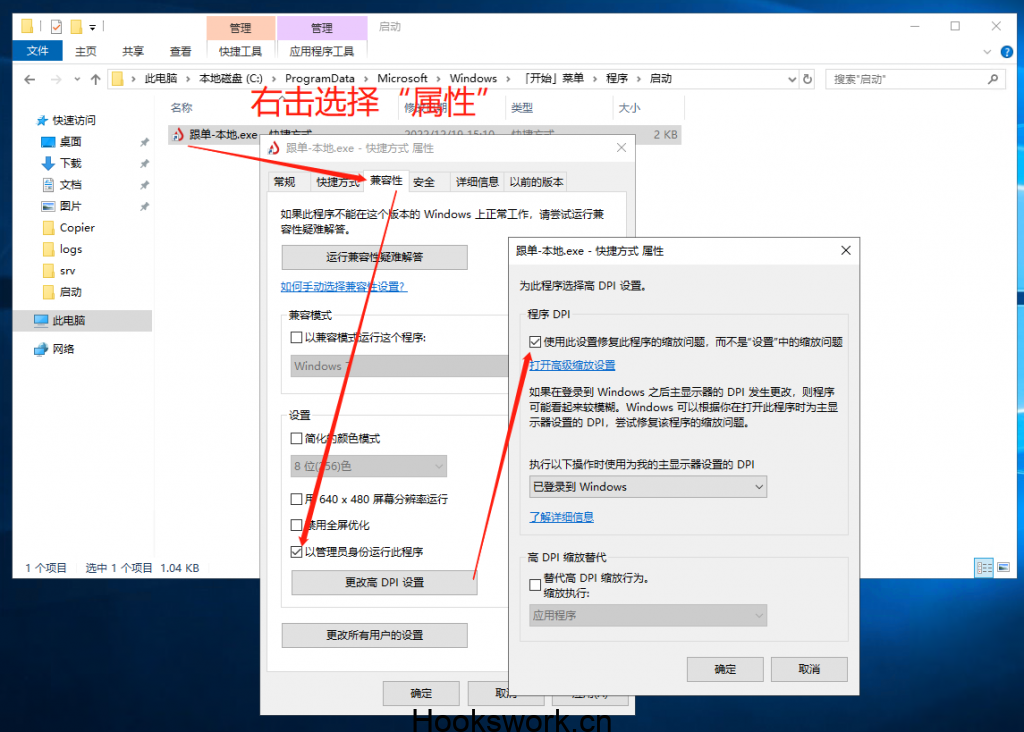Viewport: 1024px width, 732px height.
Task: Click the Up one level arrow
Action: click(x=95, y=79)
